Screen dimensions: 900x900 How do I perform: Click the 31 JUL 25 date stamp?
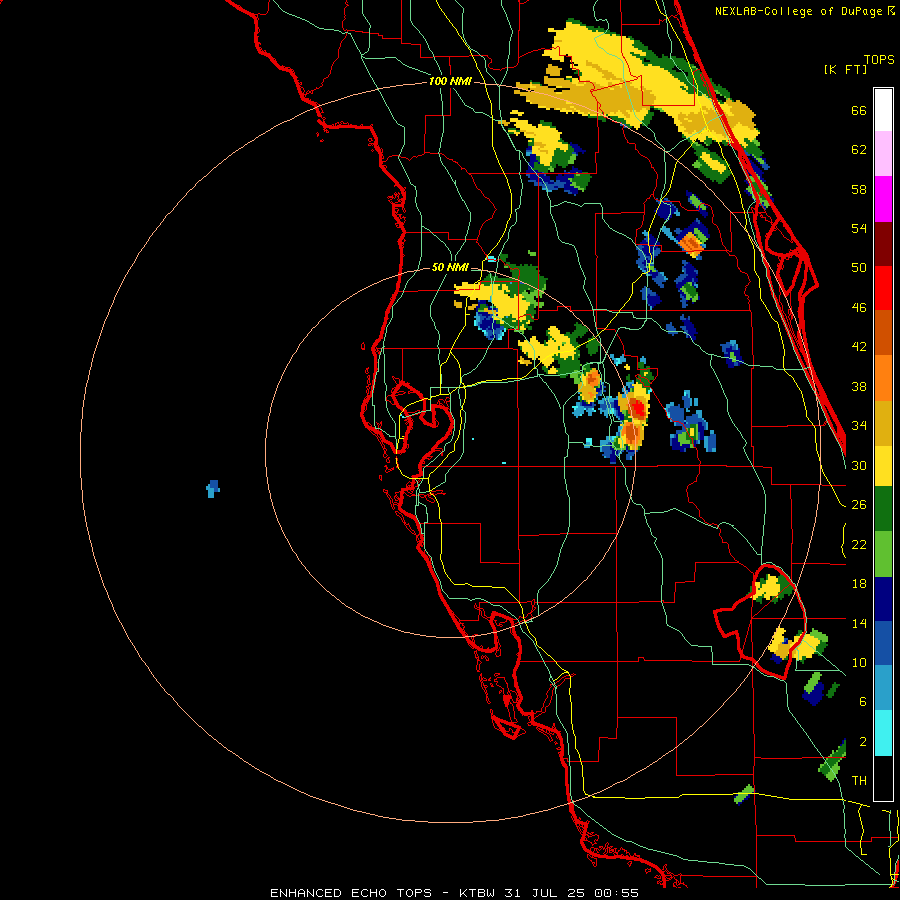click(x=547, y=893)
